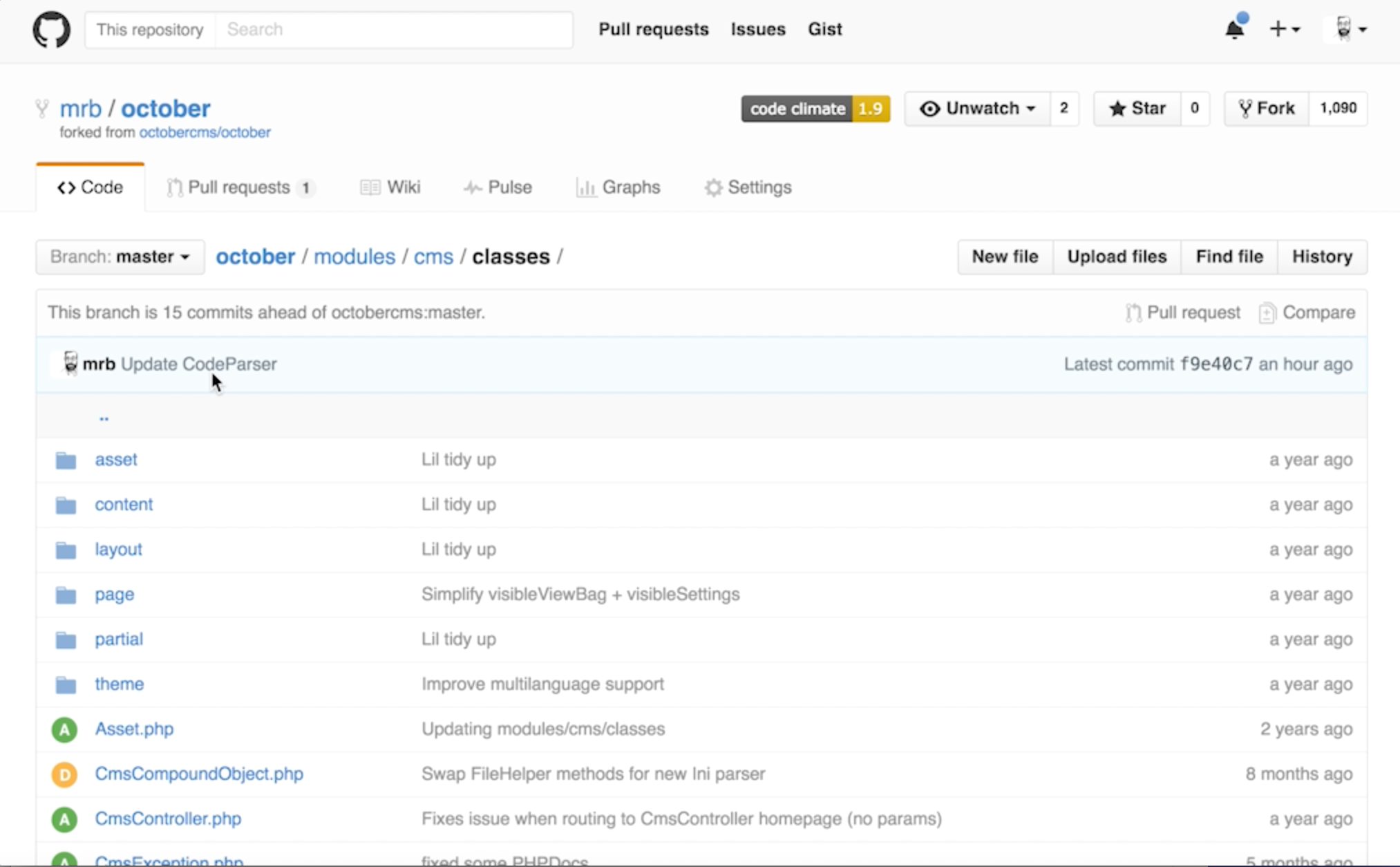Open the Graphs tab
This screenshot has width=1400, height=867.
pyautogui.click(x=618, y=187)
